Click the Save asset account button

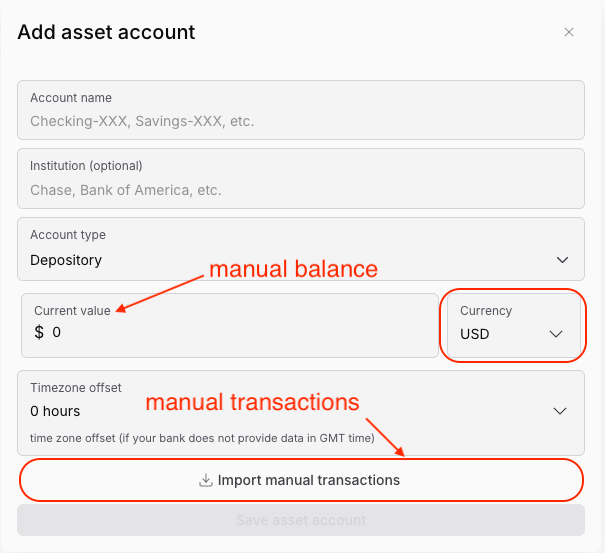click(301, 520)
